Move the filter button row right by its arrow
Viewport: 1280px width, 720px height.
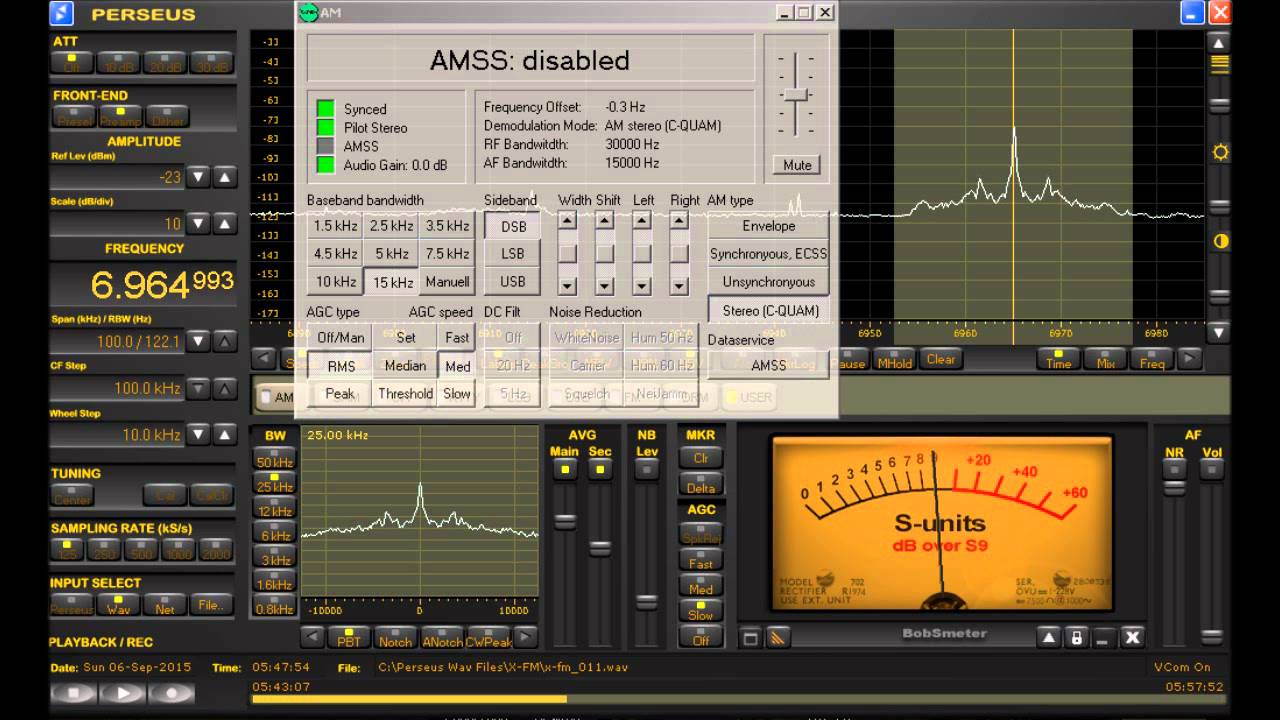[526, 637]
